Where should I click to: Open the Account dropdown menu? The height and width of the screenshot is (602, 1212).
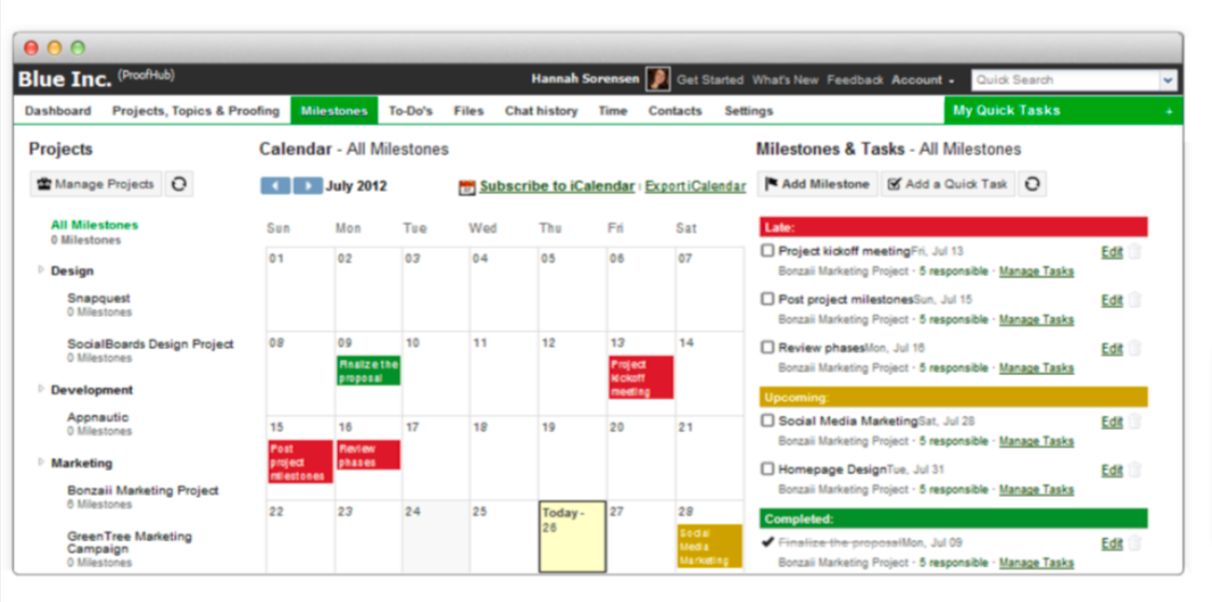[x=922, y=80]
